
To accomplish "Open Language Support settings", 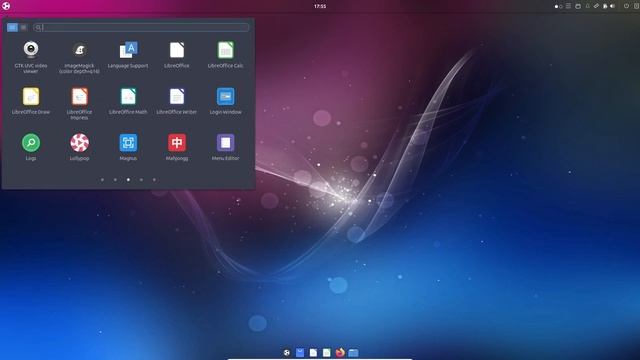I will pos(128,55).
